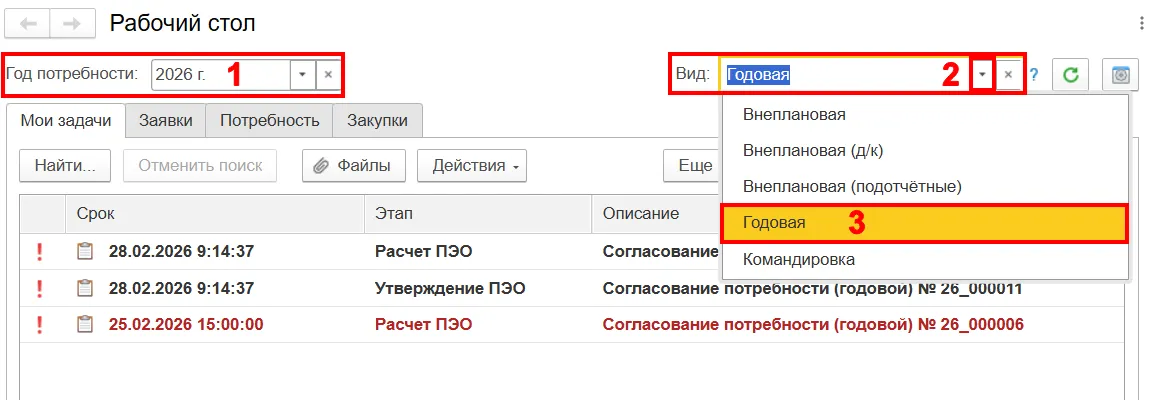Click Утверждение ПЭО stage cell

pos(450,288)
